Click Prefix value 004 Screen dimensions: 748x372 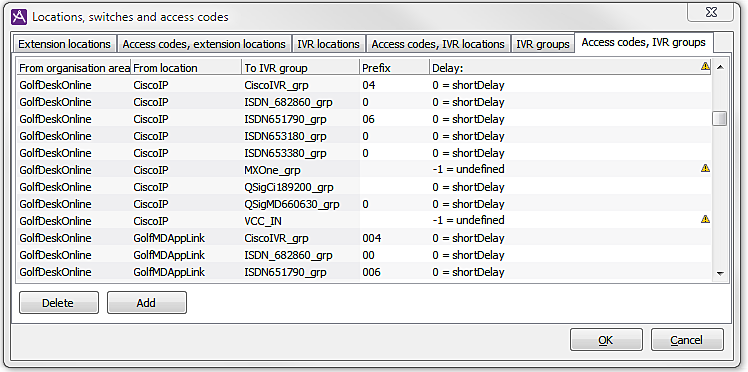[x=372, y=238]
